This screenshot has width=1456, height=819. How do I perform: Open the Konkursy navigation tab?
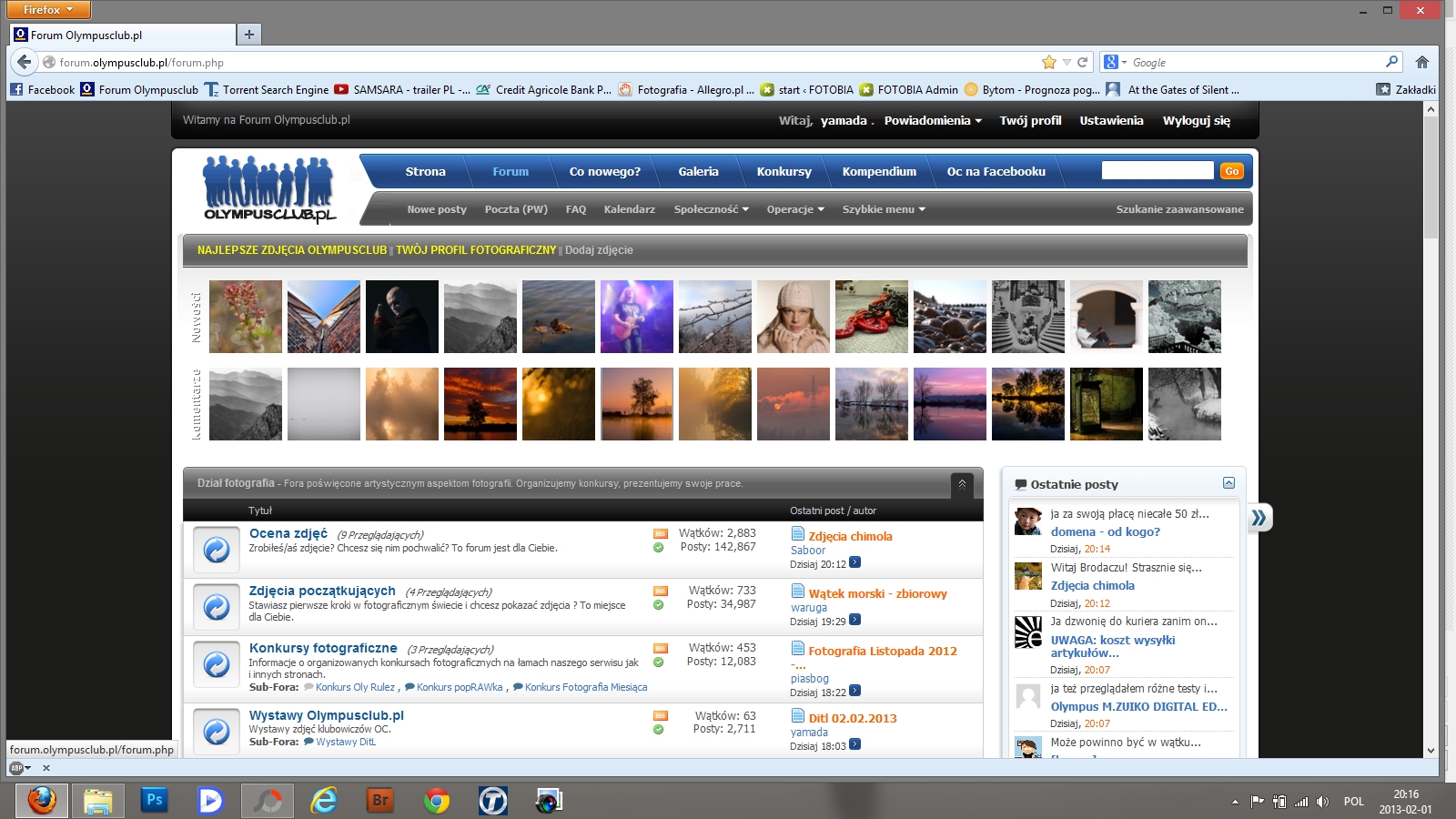784,171
